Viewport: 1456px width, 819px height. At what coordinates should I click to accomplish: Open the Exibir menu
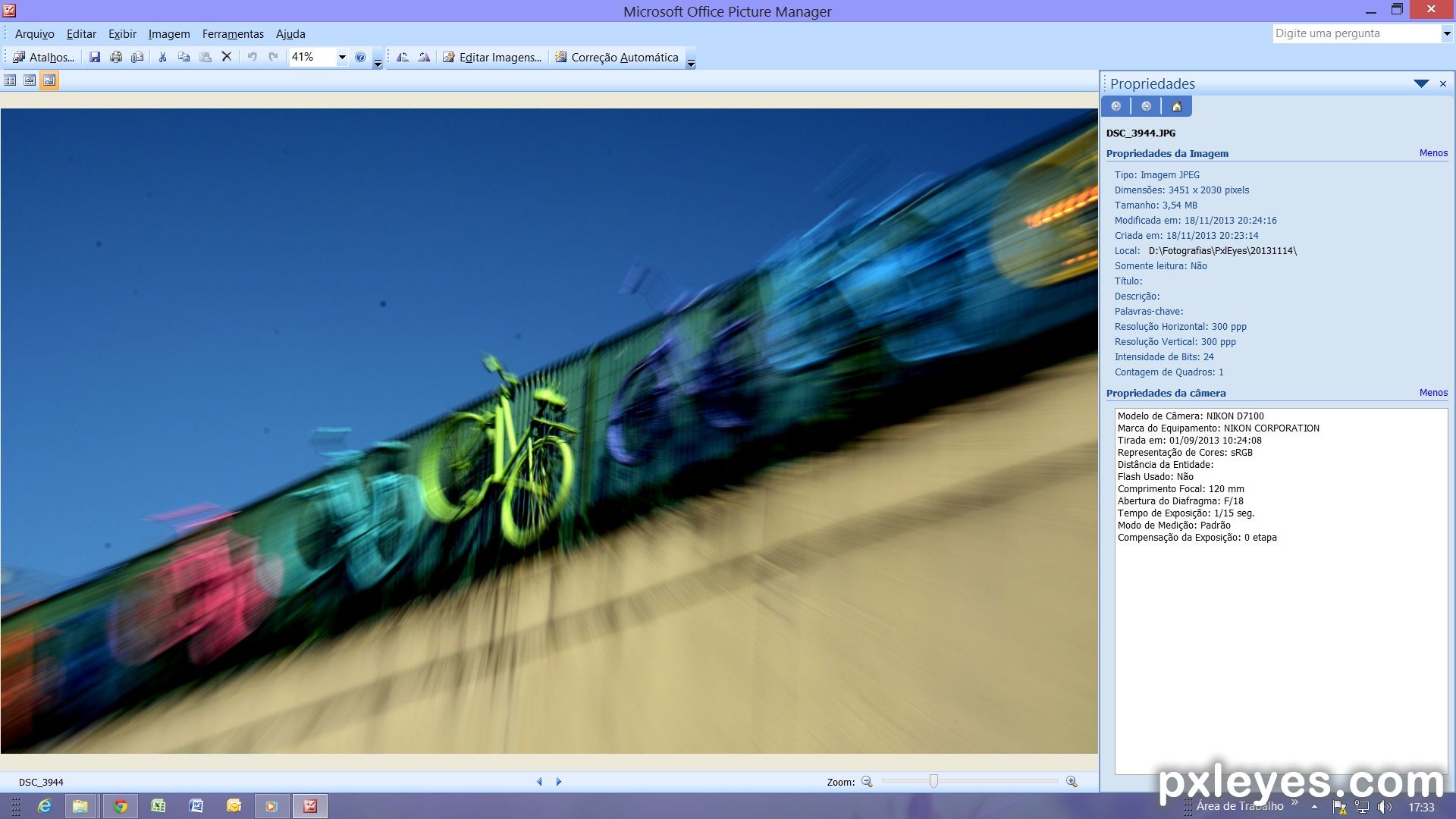122,34
